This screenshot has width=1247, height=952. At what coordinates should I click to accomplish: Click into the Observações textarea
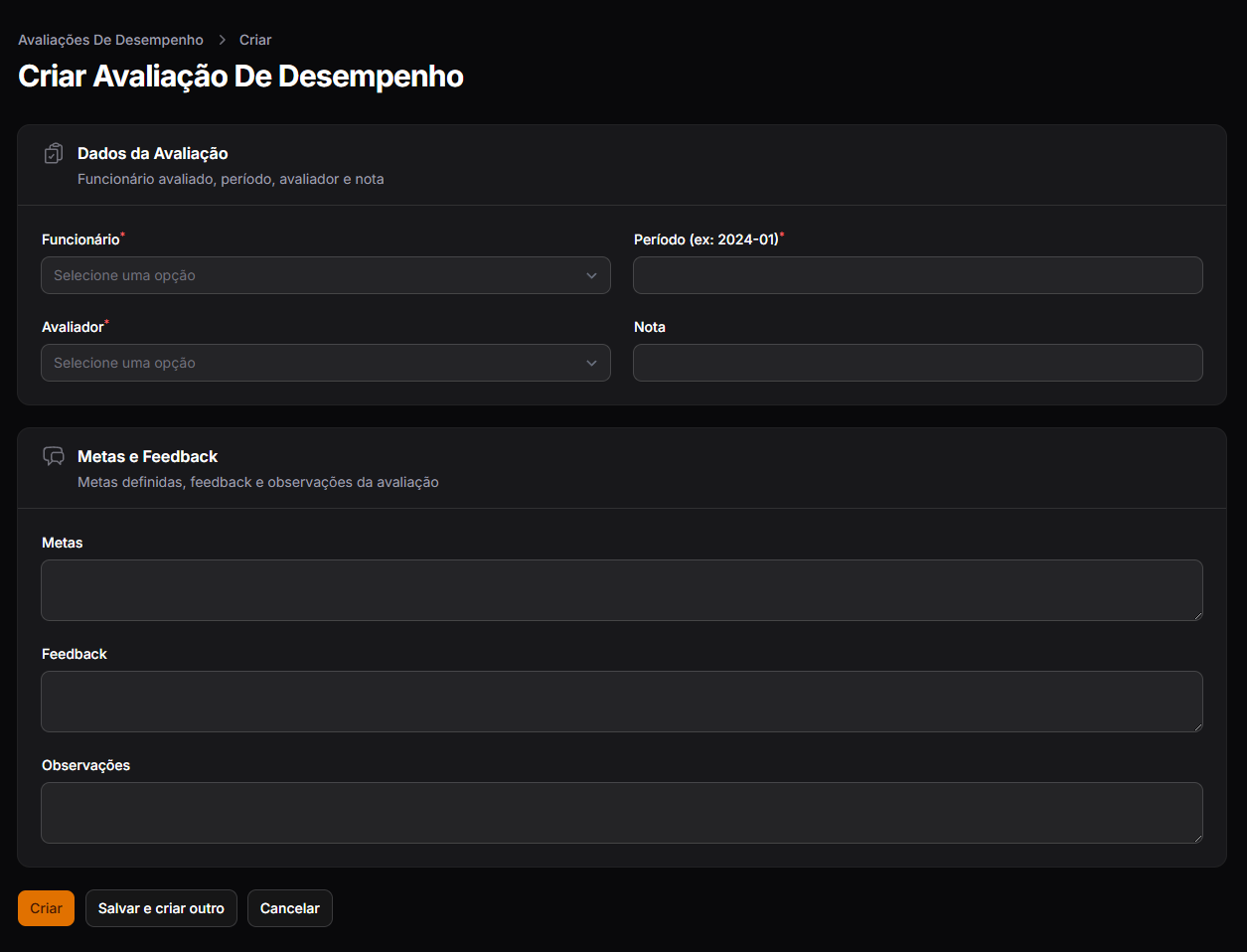(x=622, y=813)
